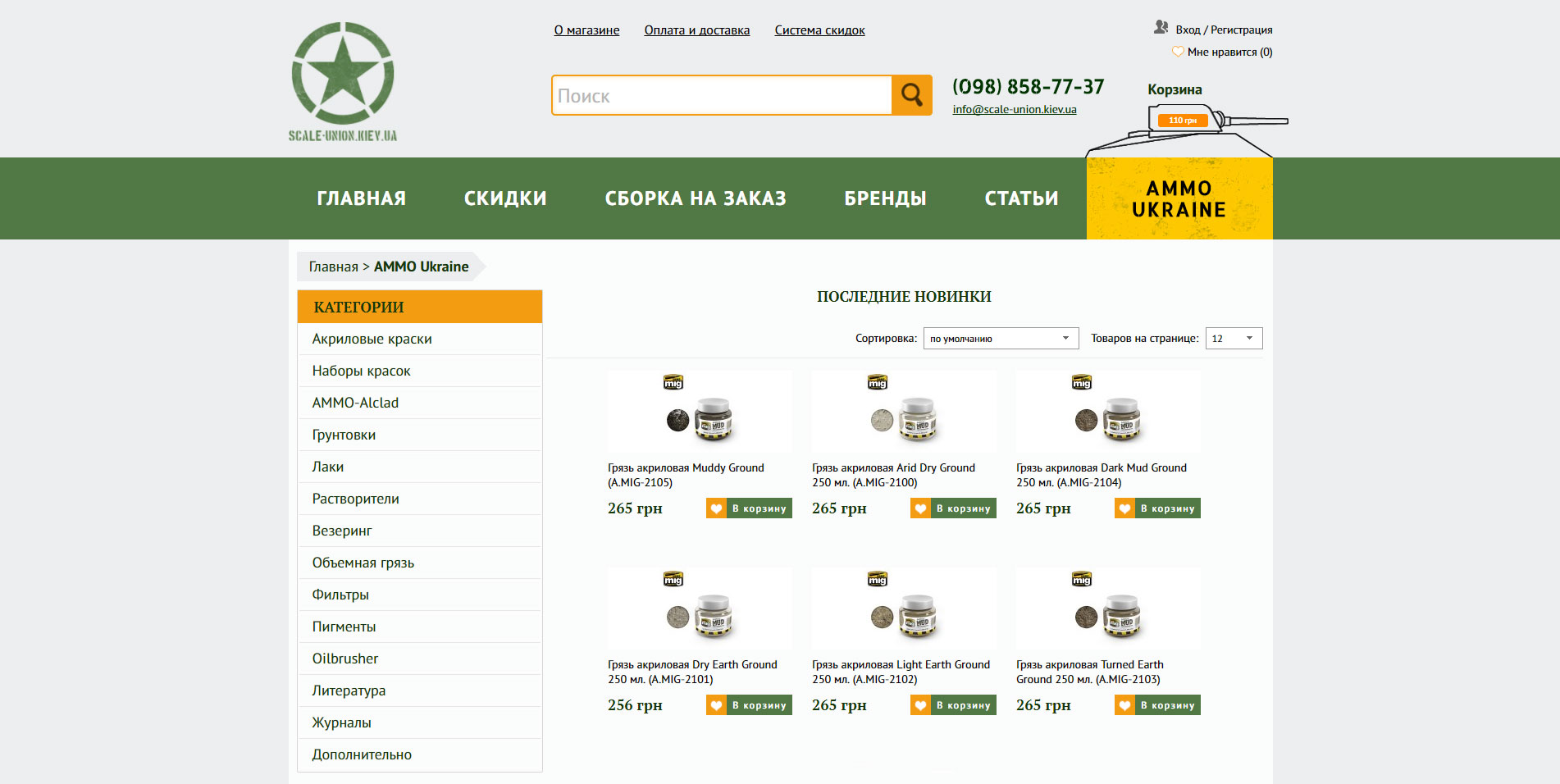
Task: Open Акриловые краски category
Action: (x=420, y=339)
